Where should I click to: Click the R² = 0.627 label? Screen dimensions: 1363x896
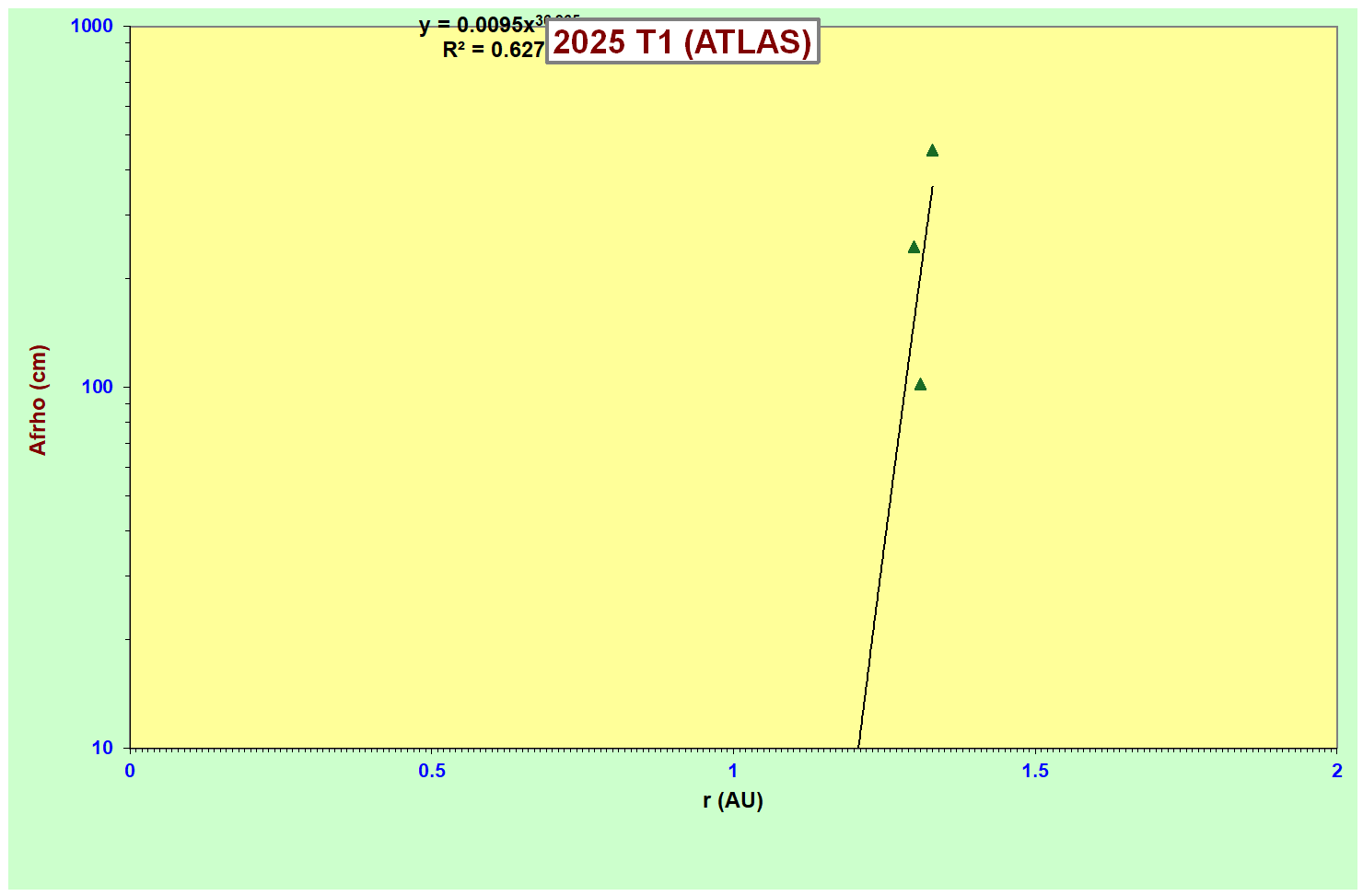[494, 51]
